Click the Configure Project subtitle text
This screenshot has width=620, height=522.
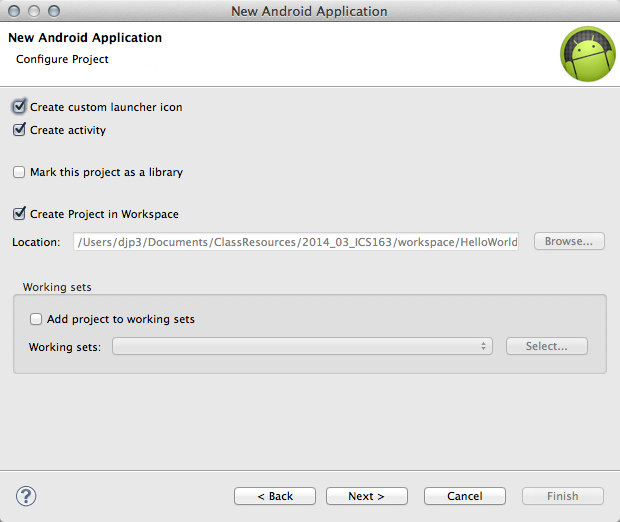coord(62,59)
